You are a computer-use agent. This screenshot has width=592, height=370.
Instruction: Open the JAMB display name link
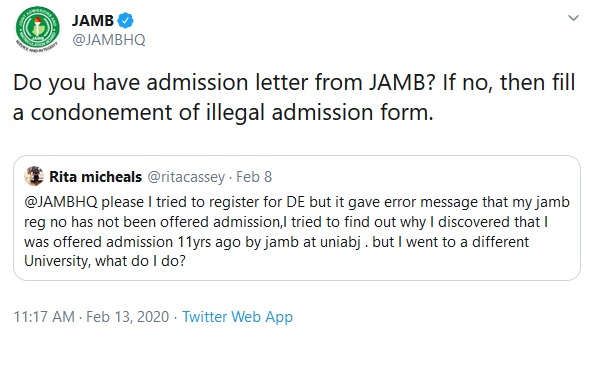93,20
